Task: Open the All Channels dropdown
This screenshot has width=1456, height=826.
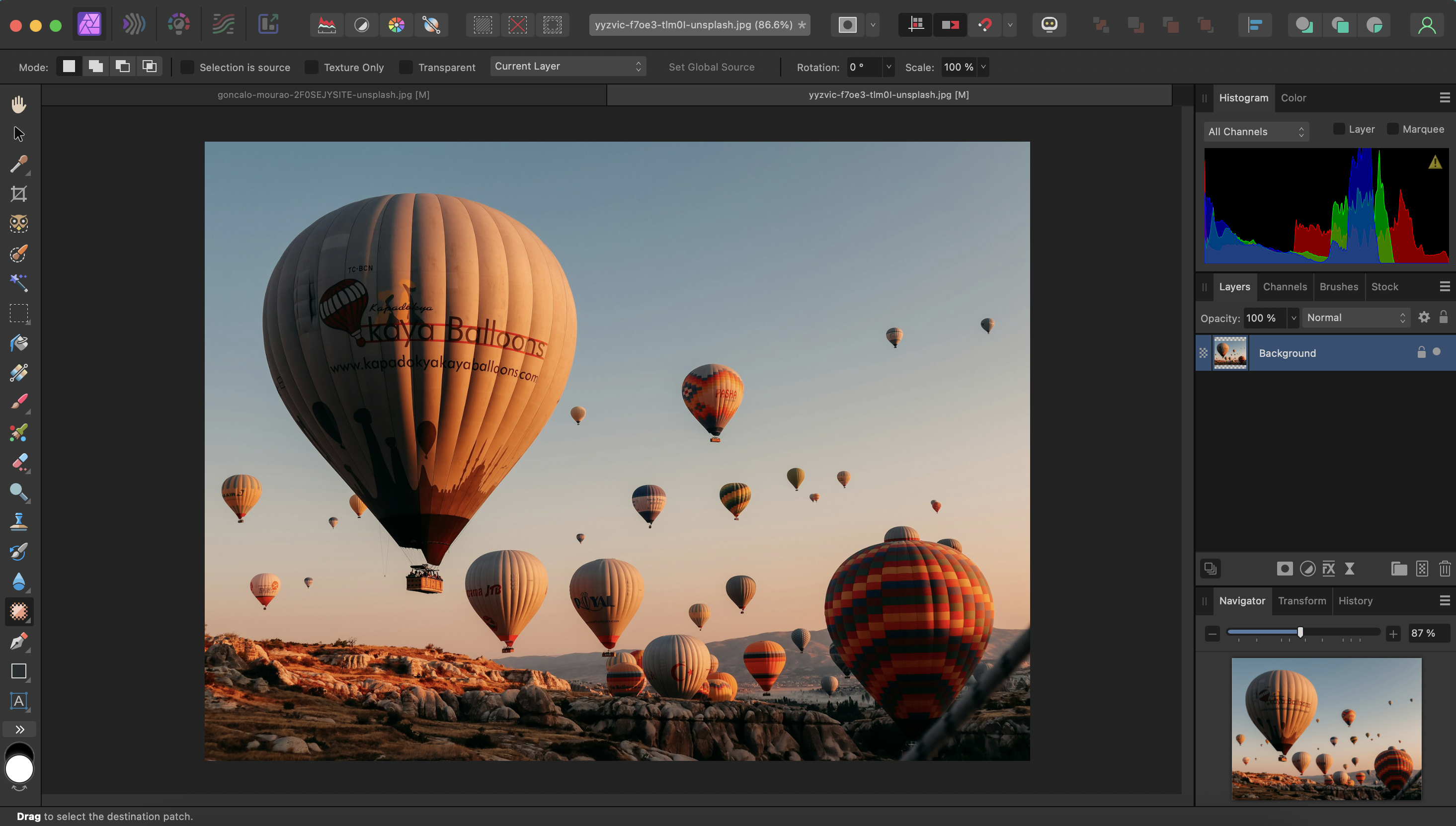Action: coord(1255,132)
